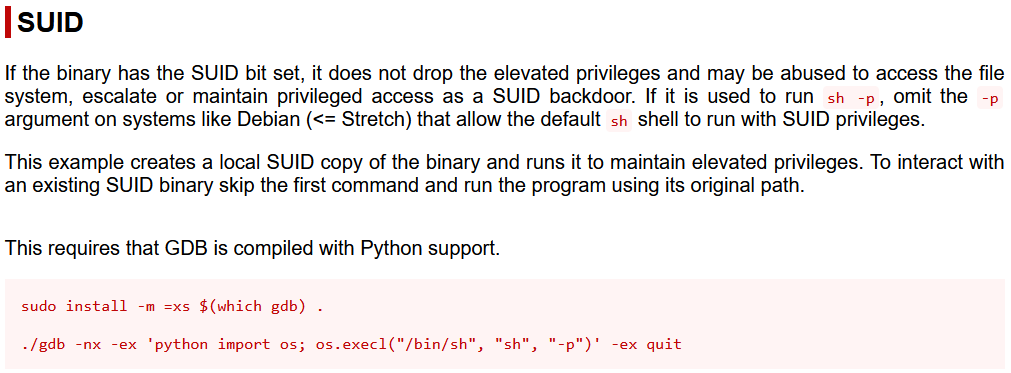
Task: Click the inline code 'sh -p'
Action: point(850,99)
